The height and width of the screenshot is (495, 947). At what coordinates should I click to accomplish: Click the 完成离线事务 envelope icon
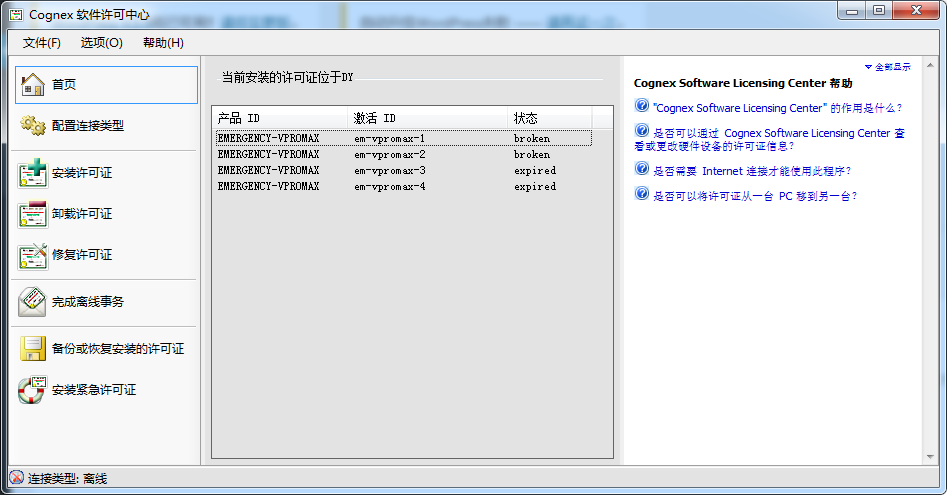(x=33, y=302)
